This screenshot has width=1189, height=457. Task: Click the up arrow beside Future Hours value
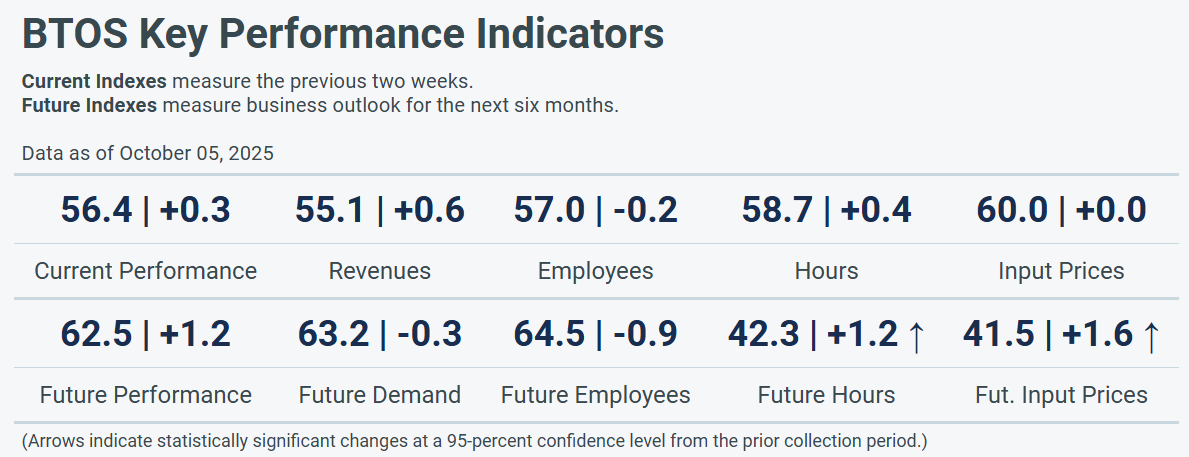tap(916, 336)
